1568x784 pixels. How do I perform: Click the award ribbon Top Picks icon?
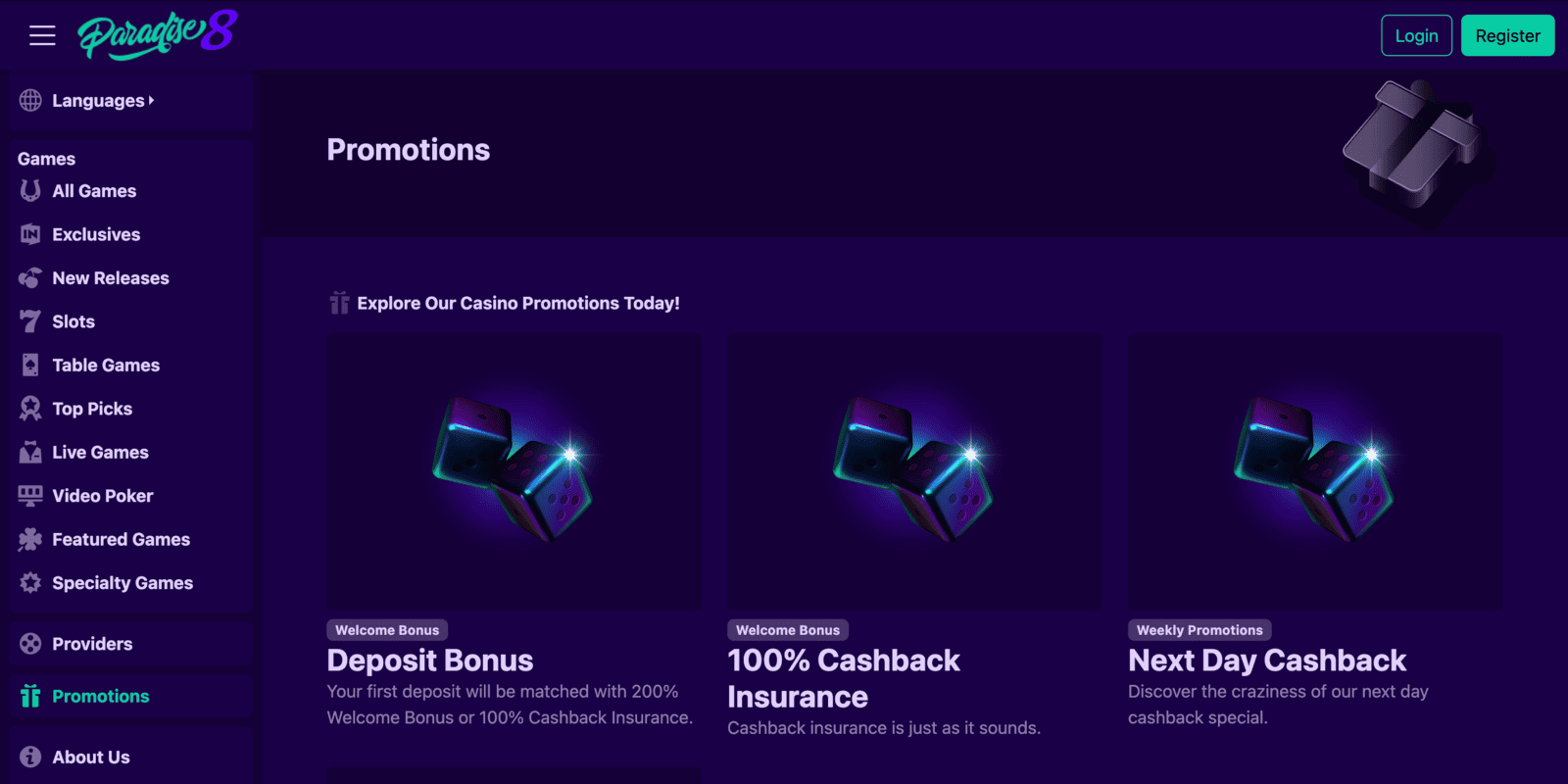pyautogui.click(x=30, y=409)
